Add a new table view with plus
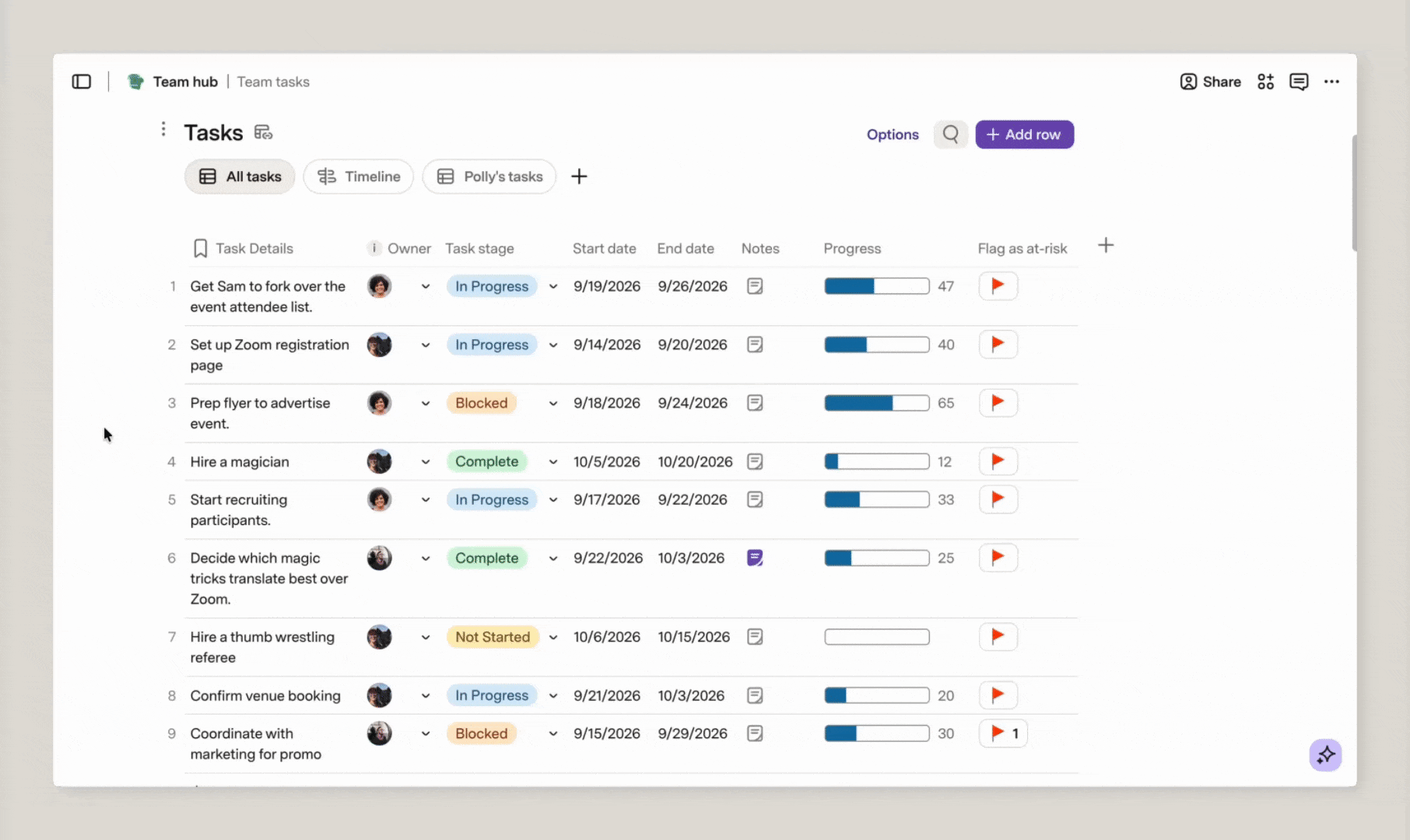Viewport: 1410px width, 840px height. click(579, 177)
